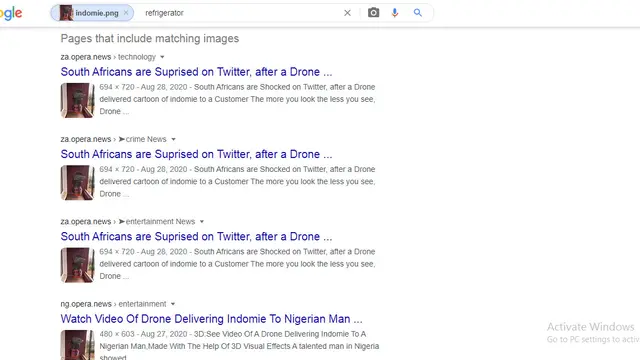Click the Google logo

[11, 13]
